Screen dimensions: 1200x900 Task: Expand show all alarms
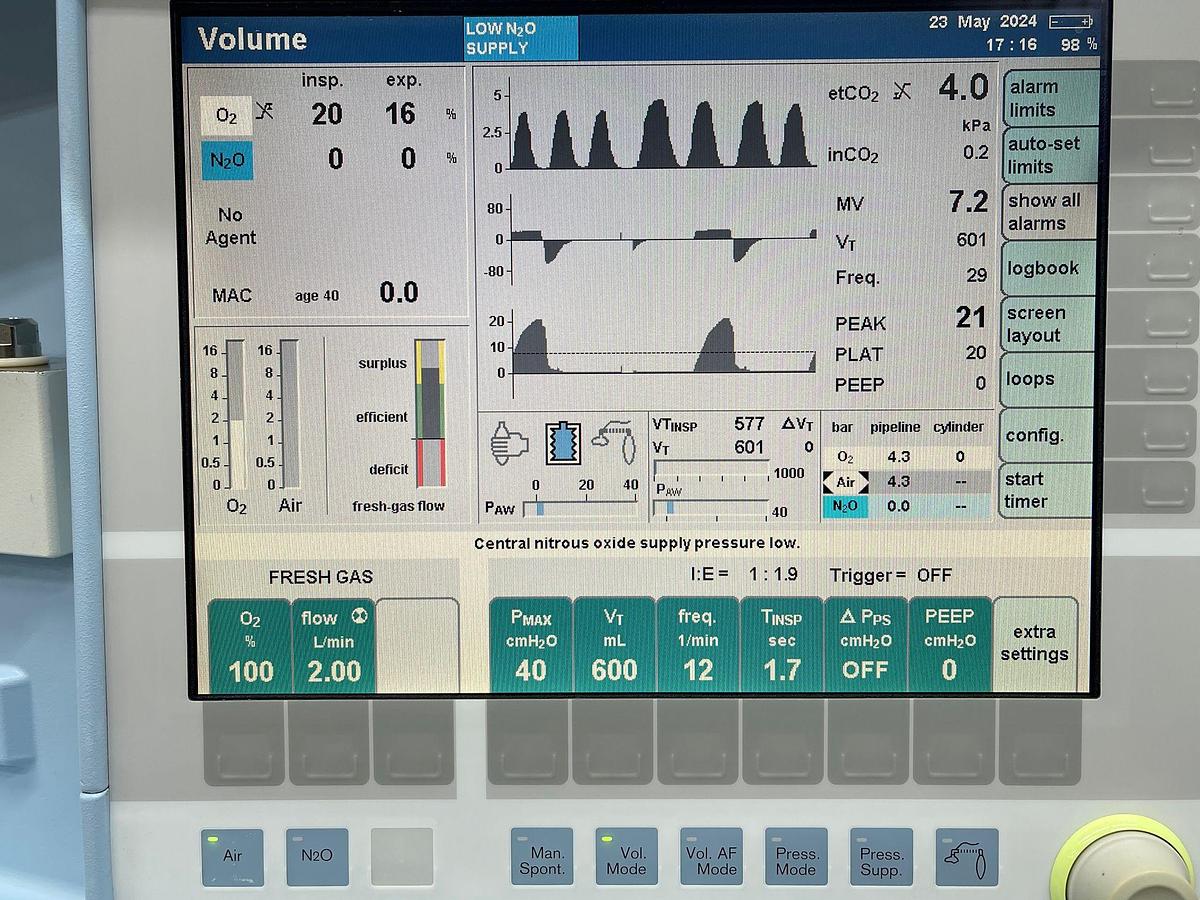tap(1046, 211)
